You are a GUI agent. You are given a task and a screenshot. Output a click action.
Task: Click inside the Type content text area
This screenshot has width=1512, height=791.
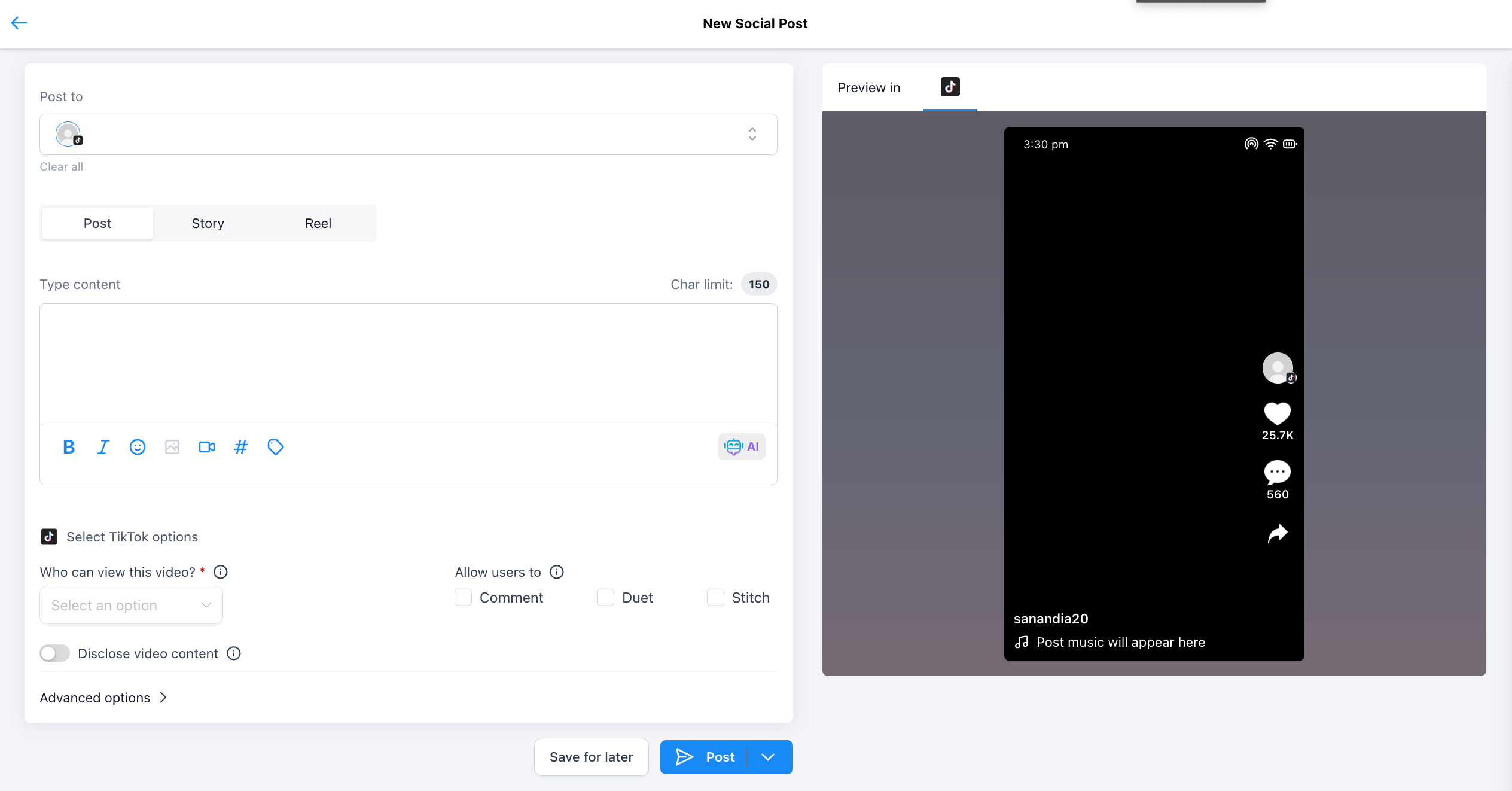coord(408,363)
